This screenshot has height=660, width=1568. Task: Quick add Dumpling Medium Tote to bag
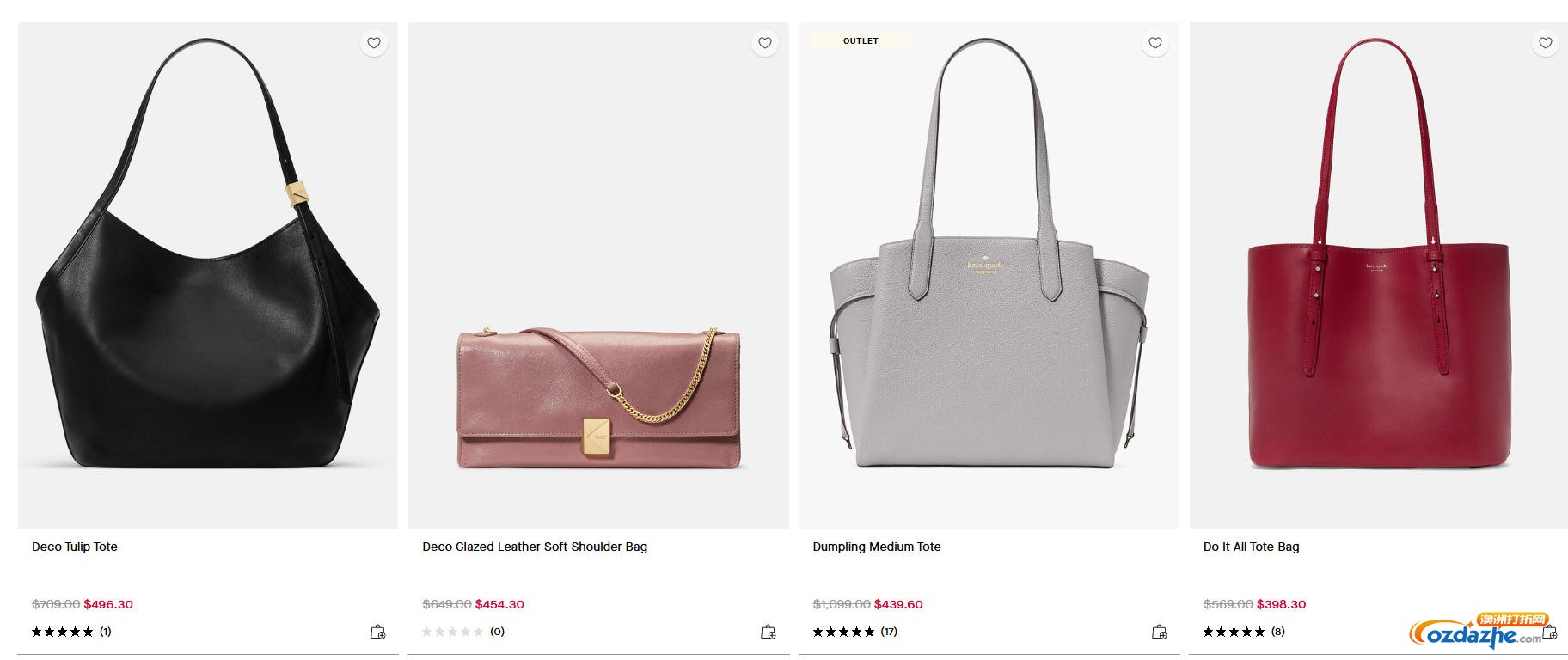click(x=1159, y=632)
